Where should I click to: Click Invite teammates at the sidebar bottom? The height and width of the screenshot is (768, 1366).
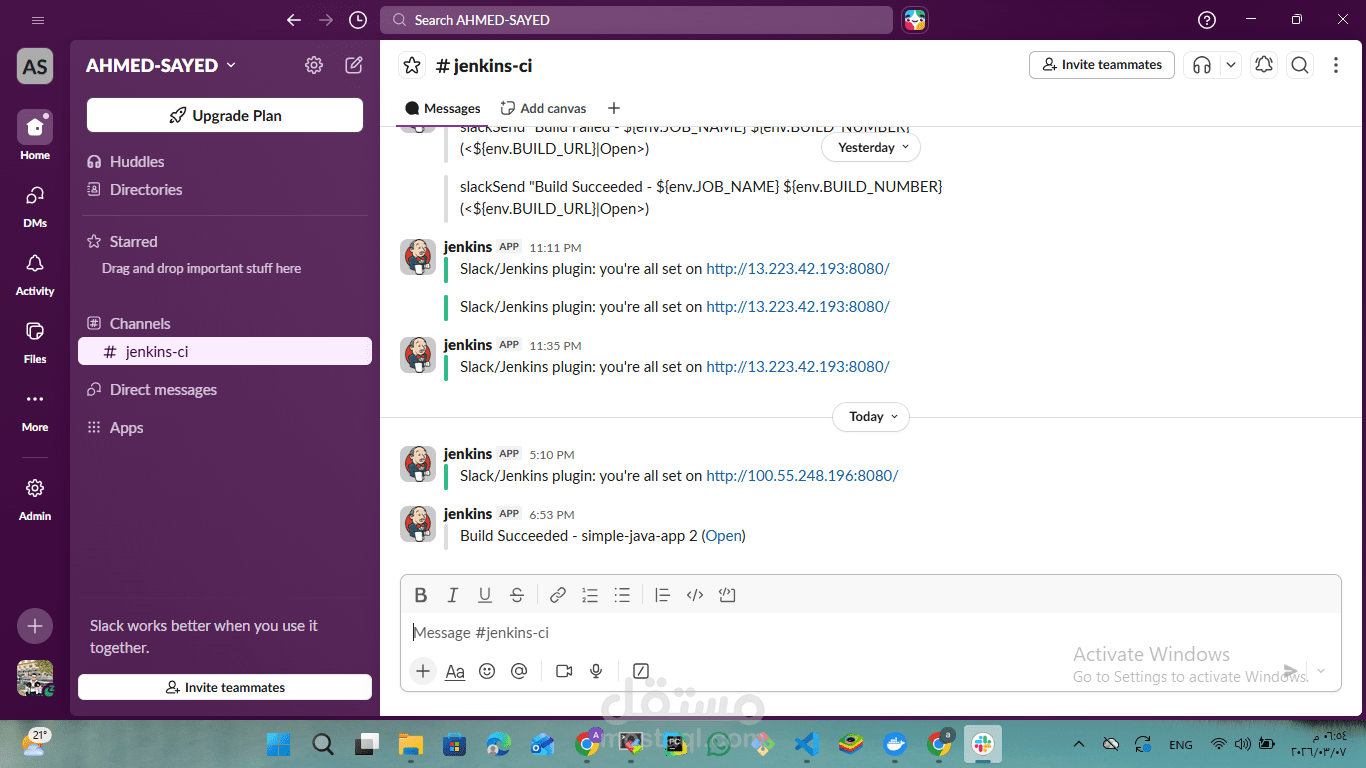pos(225,687)
